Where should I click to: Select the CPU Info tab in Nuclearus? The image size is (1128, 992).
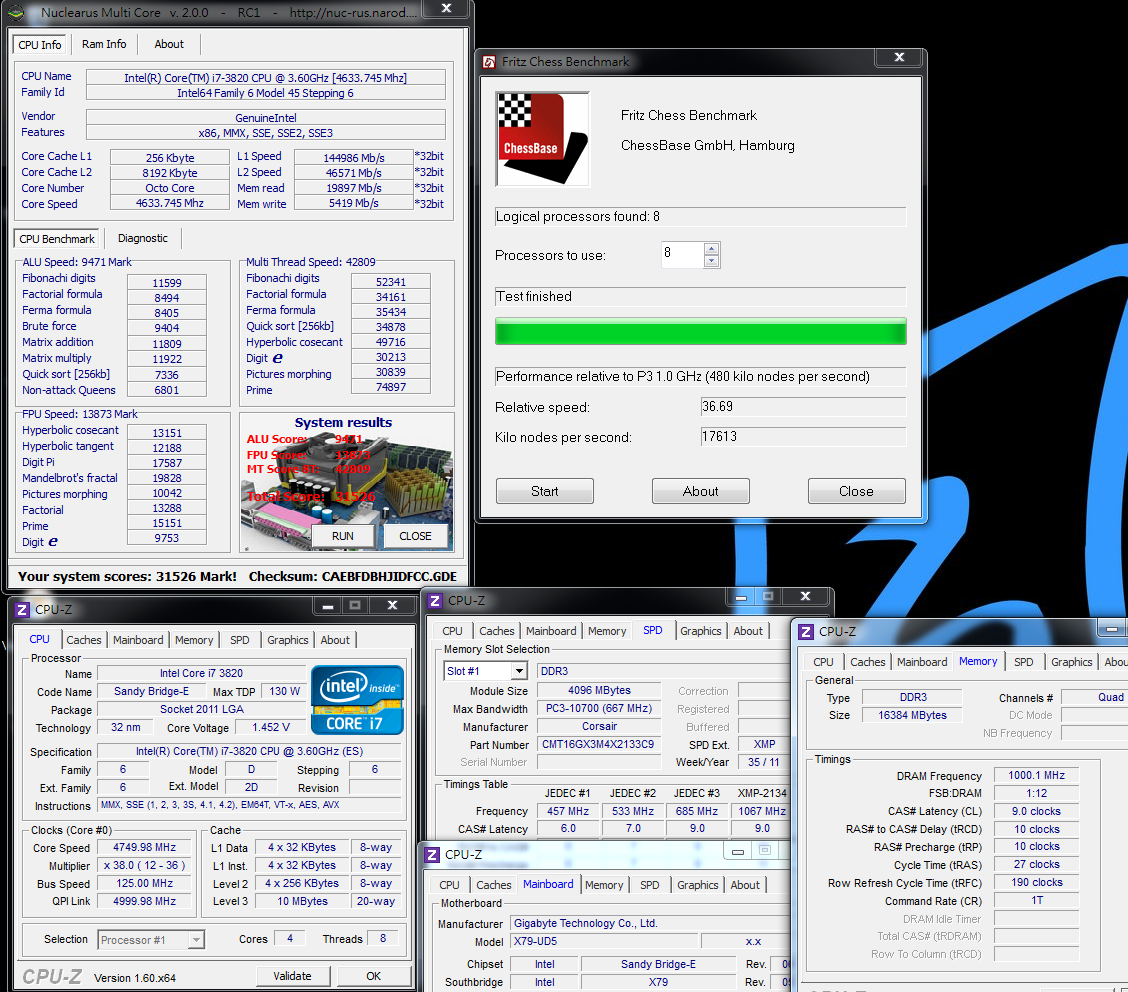(40, 45)
